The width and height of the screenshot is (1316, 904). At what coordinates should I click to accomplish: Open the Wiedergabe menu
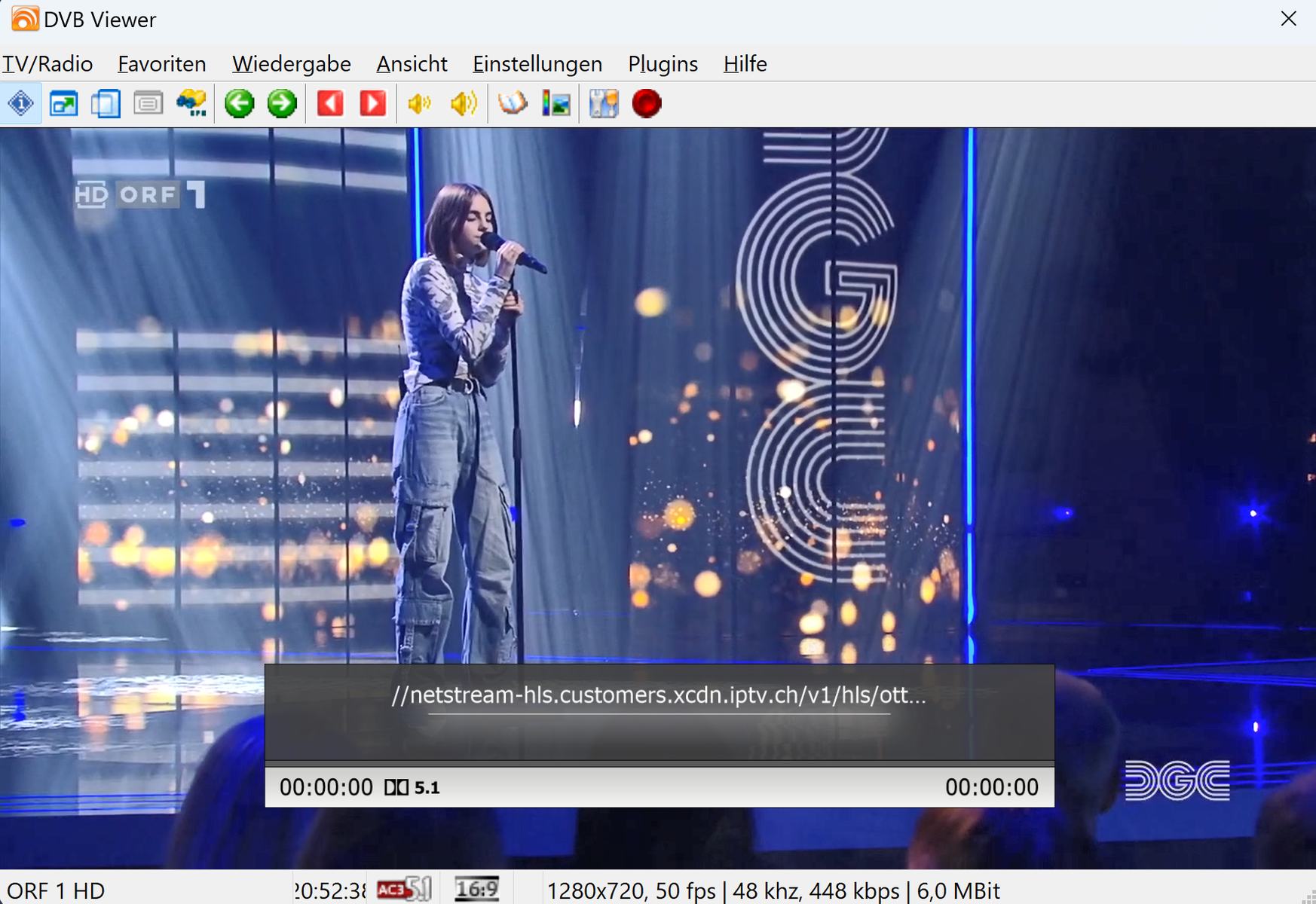pos(292,64)
